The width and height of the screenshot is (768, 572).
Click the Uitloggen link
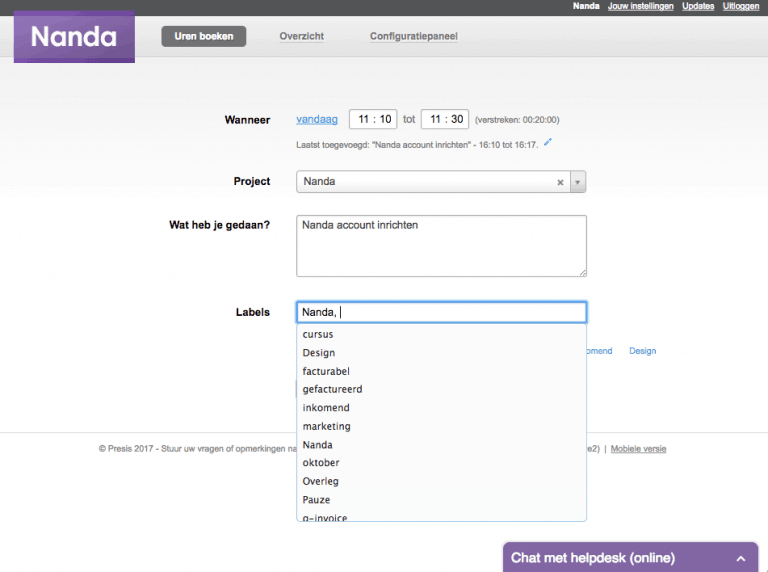click(741, 6)
